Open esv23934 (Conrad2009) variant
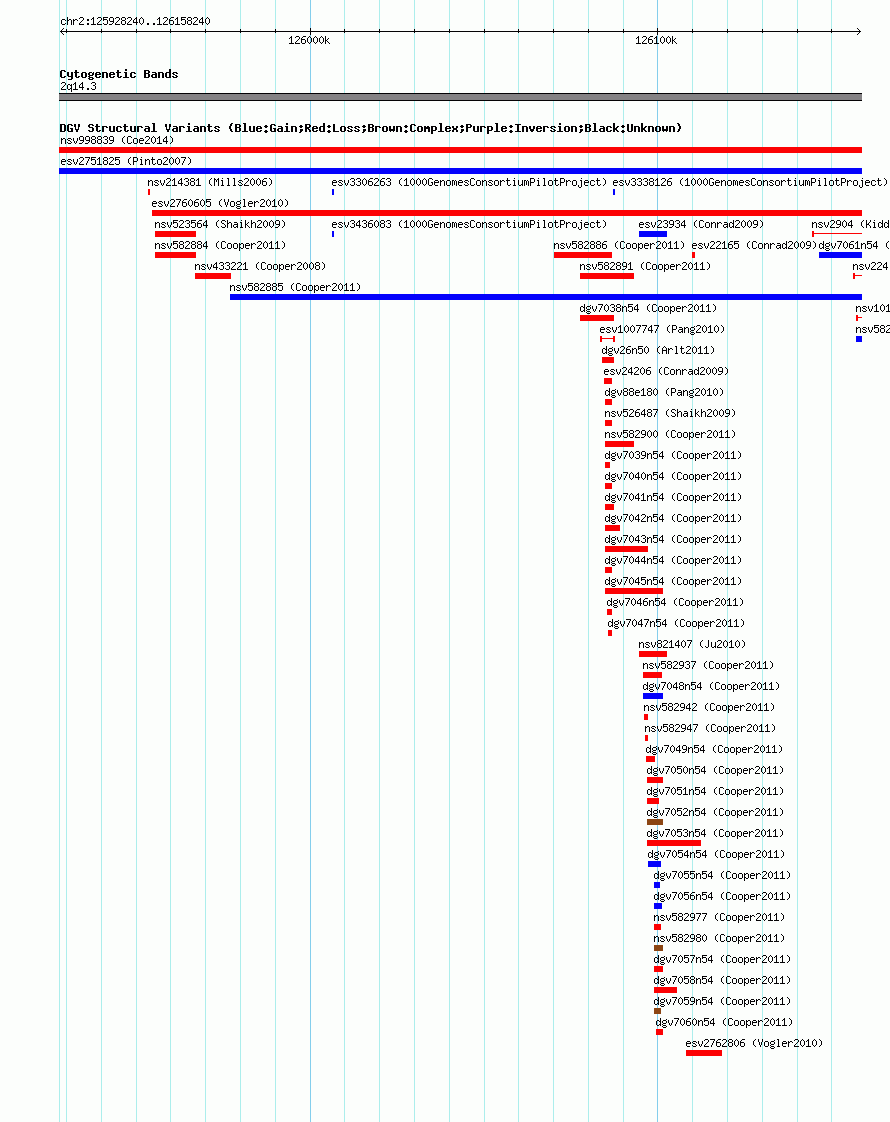Image resolution: width=890 pixels, height=1122 pixels. 701,224
